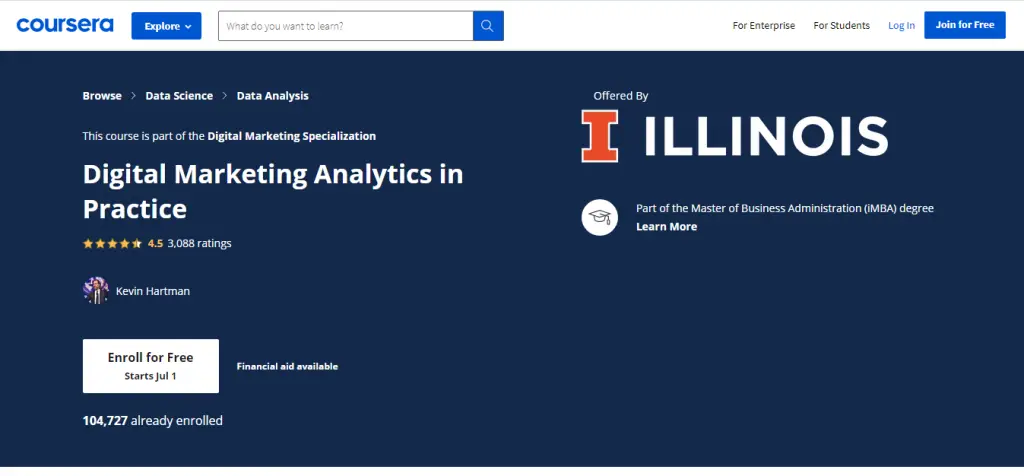The width and height of the screenshot is (1024, 476).
Task: Go to the Browse breadcrumb
Action: (x=102, y=96)
